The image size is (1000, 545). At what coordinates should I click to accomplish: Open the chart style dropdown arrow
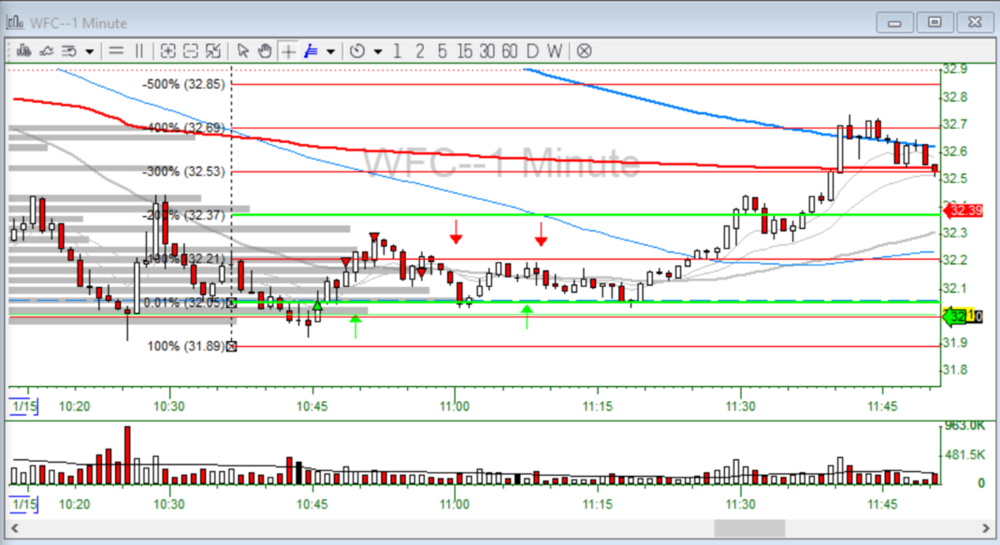pos(90,51)
